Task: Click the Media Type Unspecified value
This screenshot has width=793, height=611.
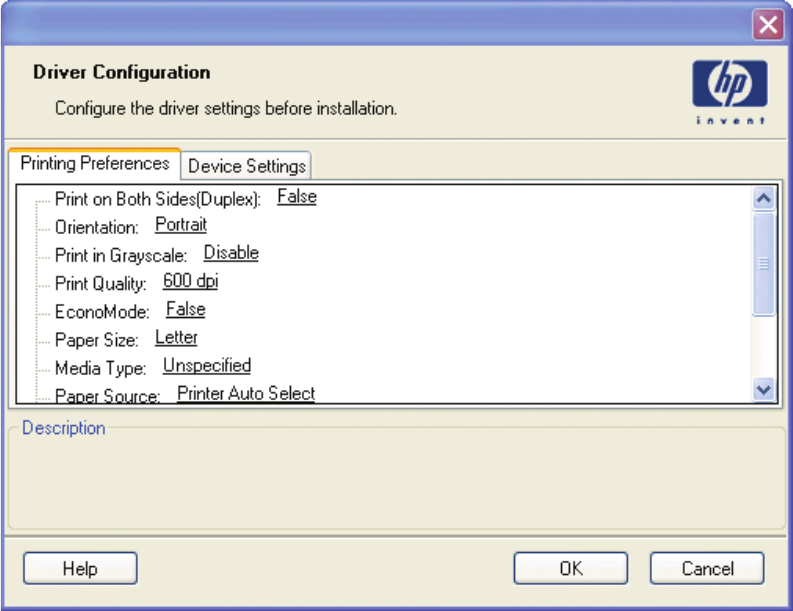Action: pos(207,365)
